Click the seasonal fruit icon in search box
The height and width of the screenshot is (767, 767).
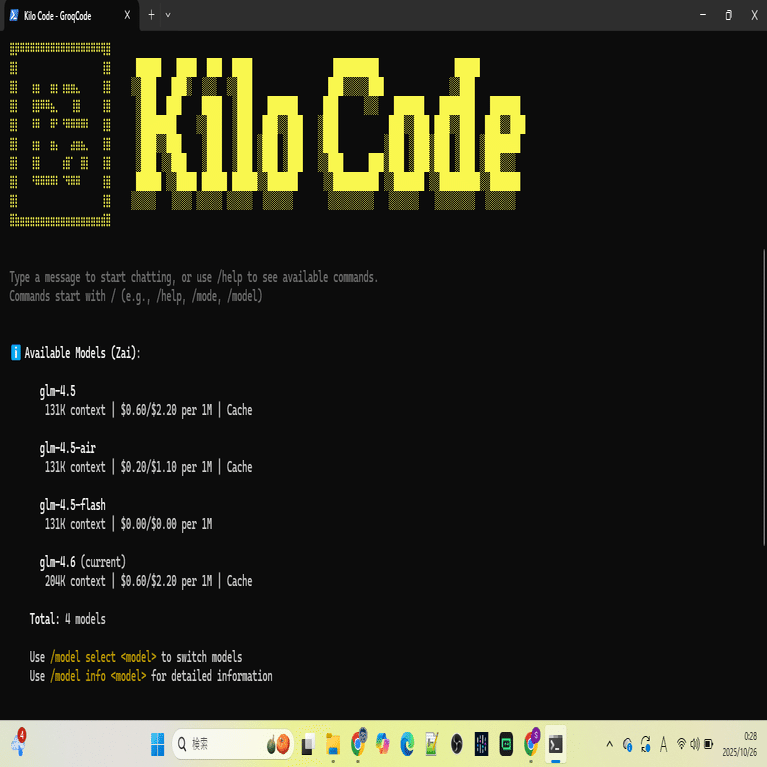pos(278,744)
